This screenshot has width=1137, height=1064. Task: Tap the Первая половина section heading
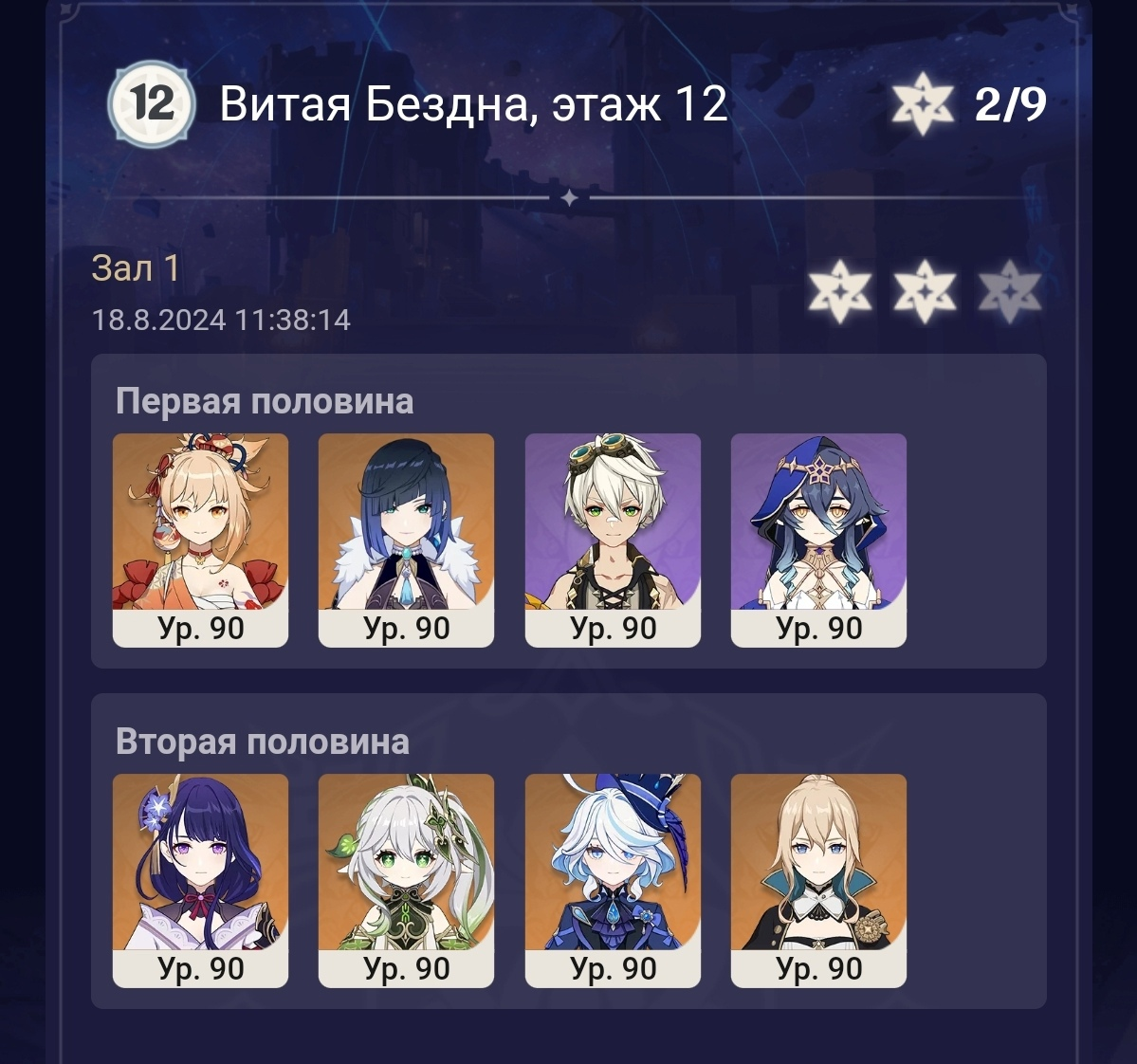(265, 400)
